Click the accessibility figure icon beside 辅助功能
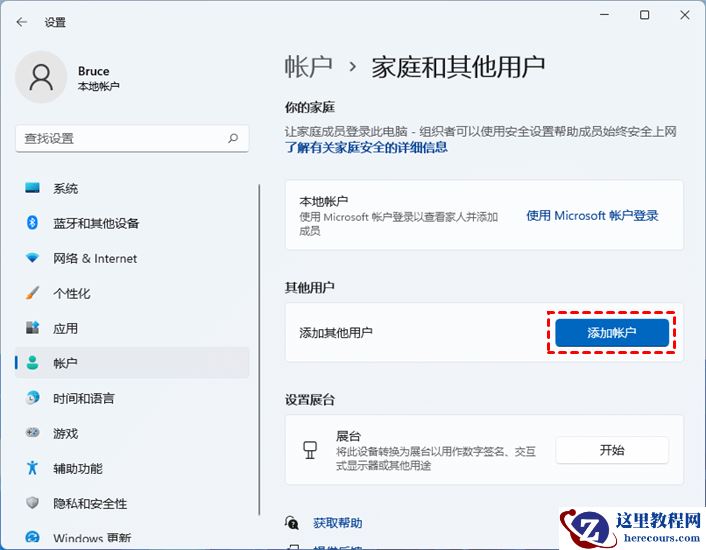The height and width of the screenshot is (550, 706). click(32, 468)
